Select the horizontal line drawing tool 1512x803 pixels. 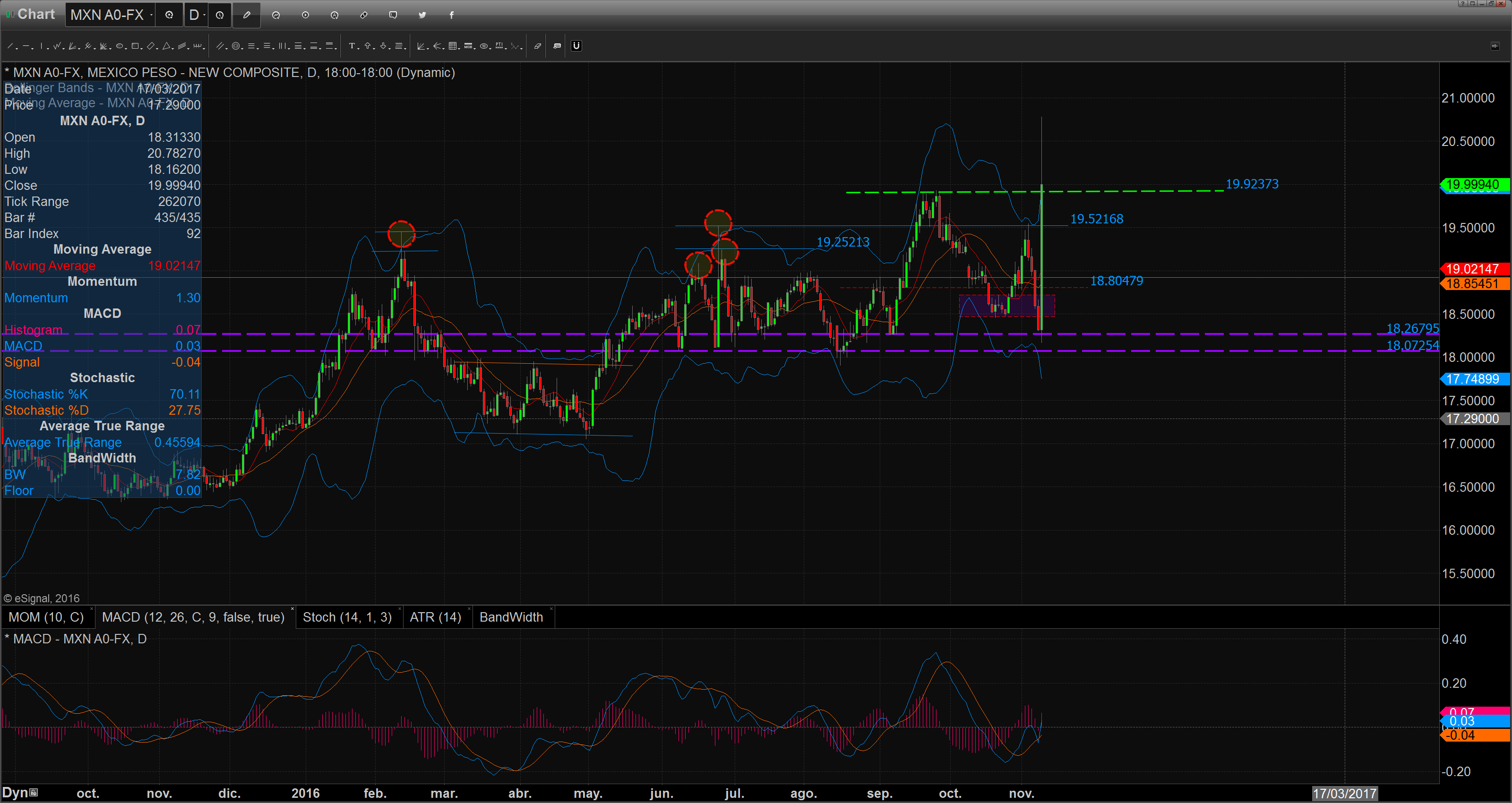[26, 46]
